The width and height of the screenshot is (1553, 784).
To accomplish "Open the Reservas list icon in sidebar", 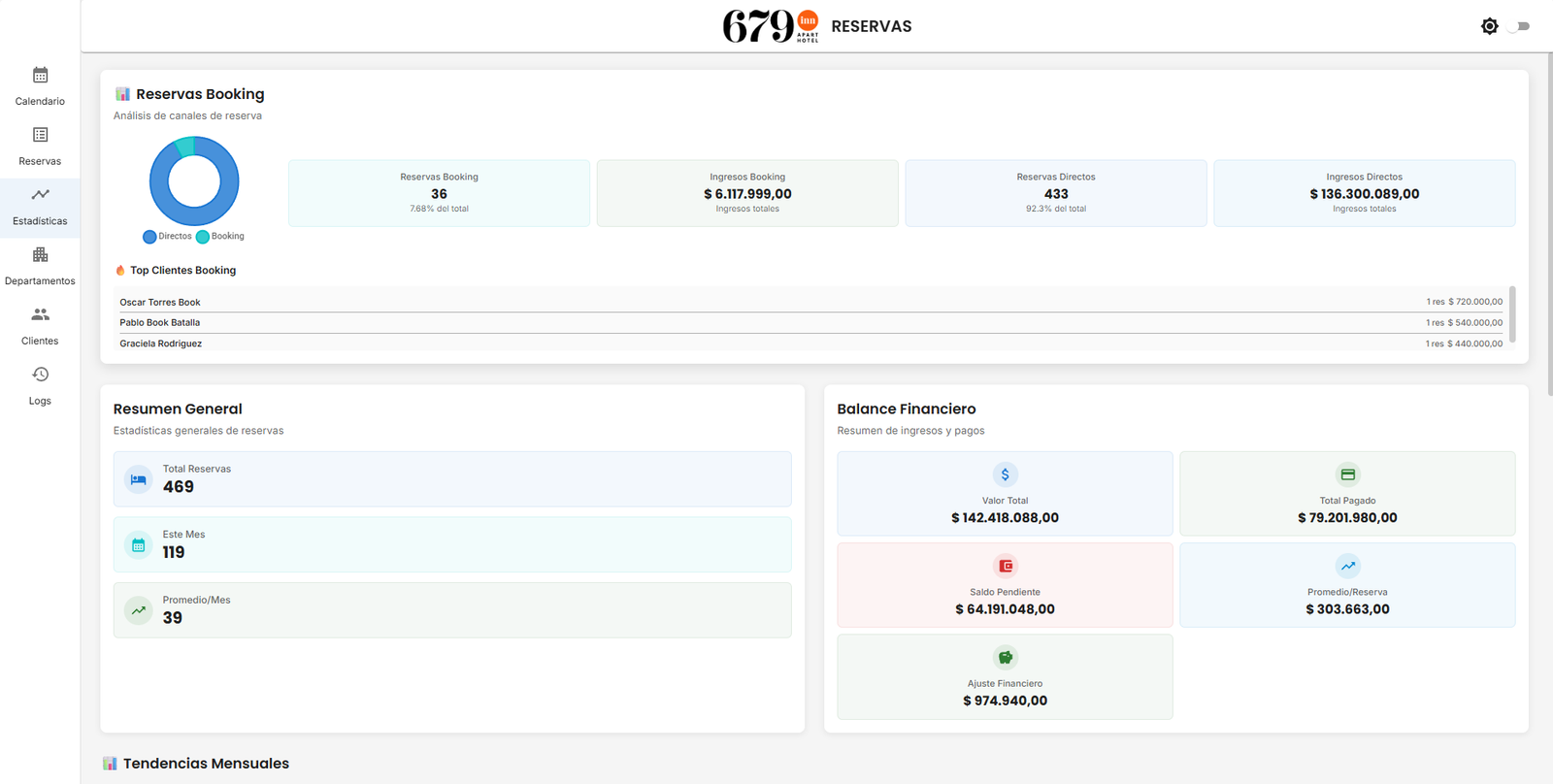I will tap(40, 135).
